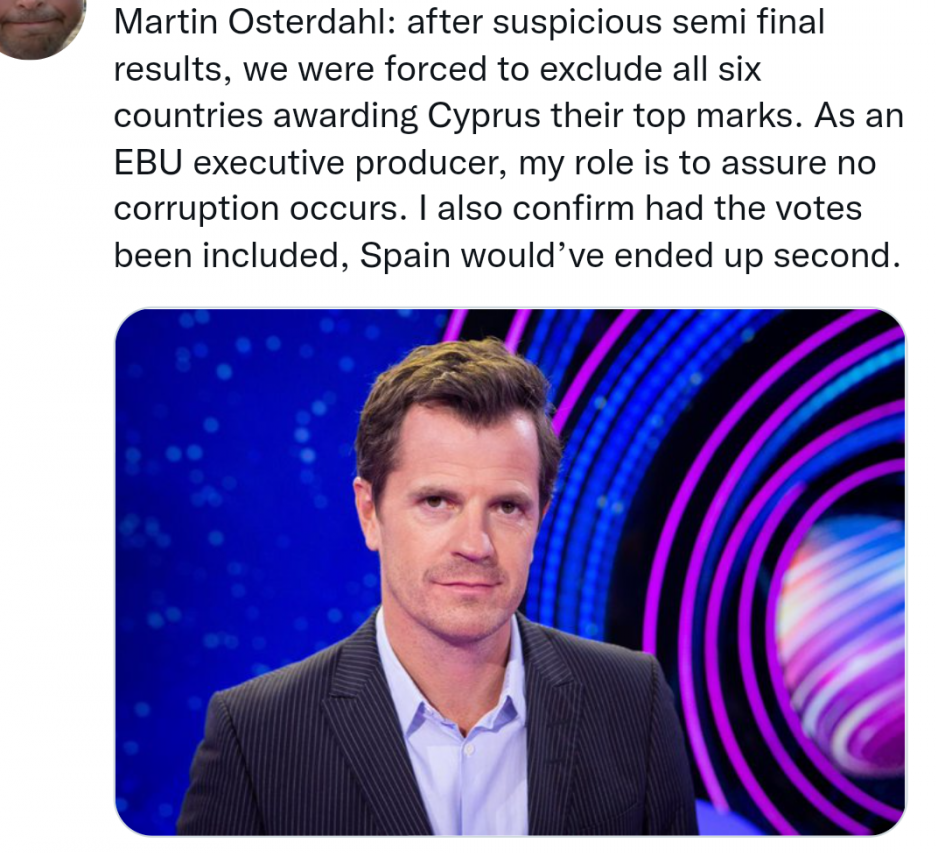Click the word "Spain" in the tweet
The width and height of the screenshot is (936, 853).
[401, 255]
